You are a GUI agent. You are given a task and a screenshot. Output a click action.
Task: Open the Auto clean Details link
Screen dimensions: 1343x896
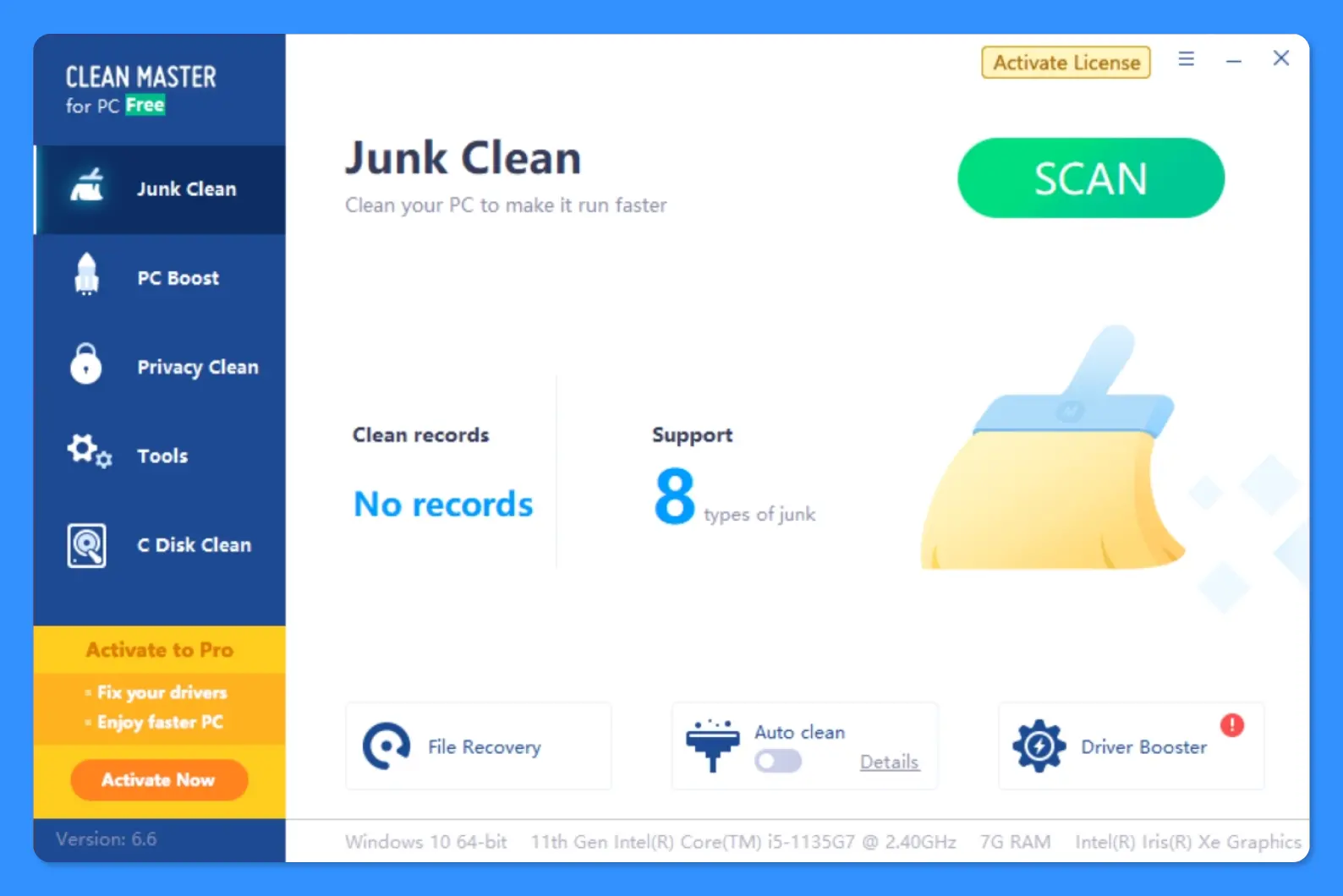(x=889, y=762)
